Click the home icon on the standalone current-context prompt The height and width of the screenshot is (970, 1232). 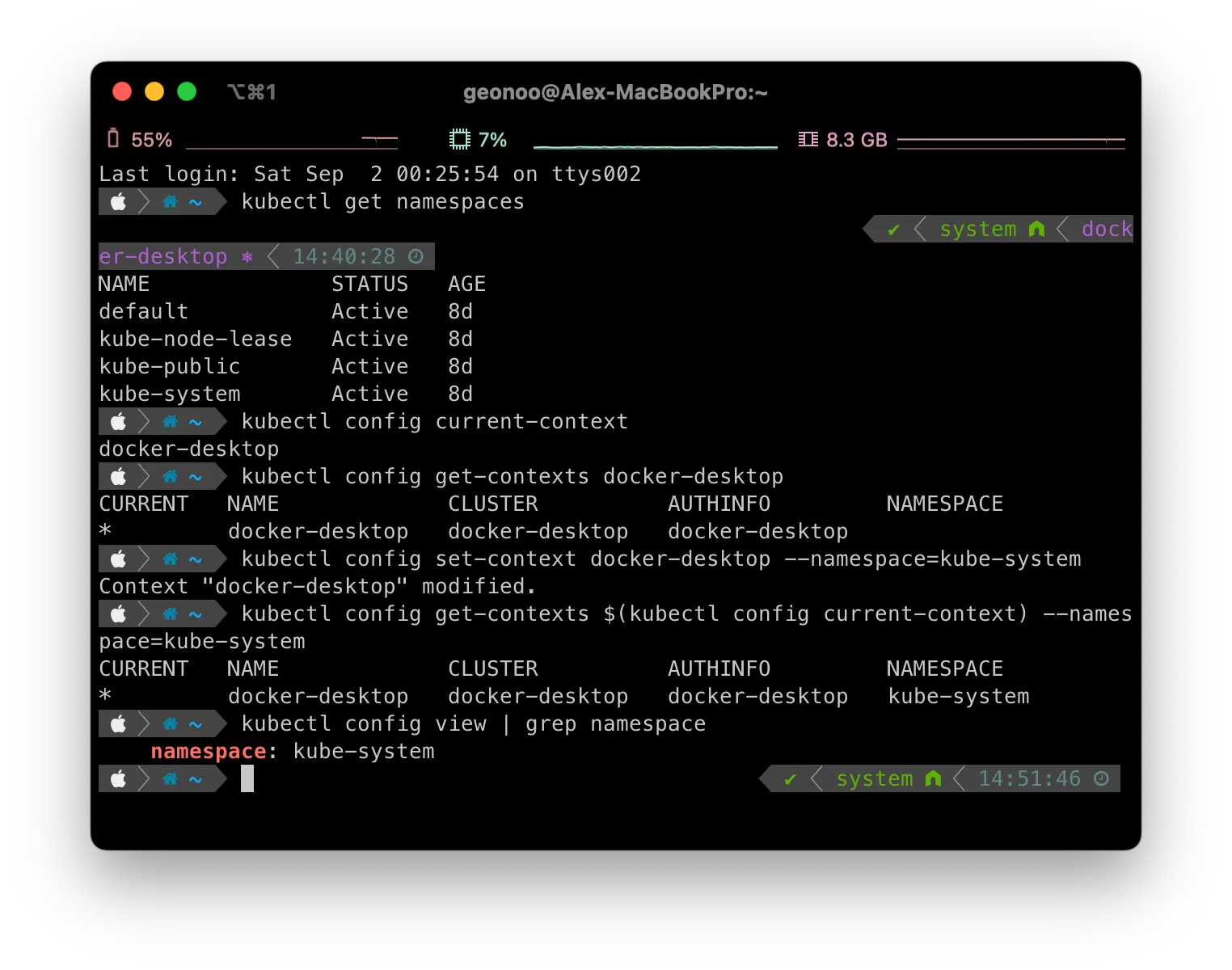pyautogui.click(x=170, y=422)
